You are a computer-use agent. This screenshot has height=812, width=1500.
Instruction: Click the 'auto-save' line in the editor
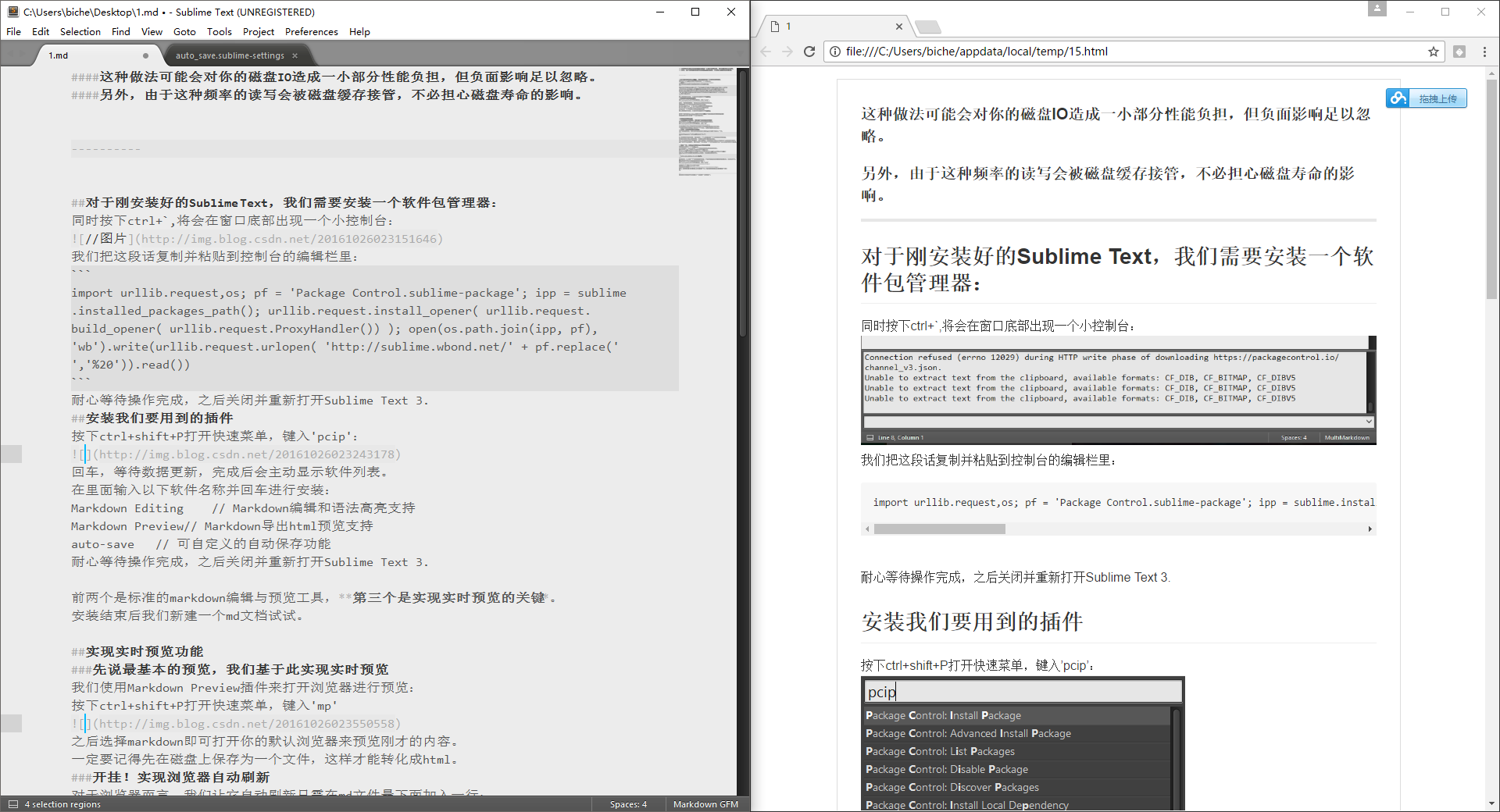coord(201,544)
